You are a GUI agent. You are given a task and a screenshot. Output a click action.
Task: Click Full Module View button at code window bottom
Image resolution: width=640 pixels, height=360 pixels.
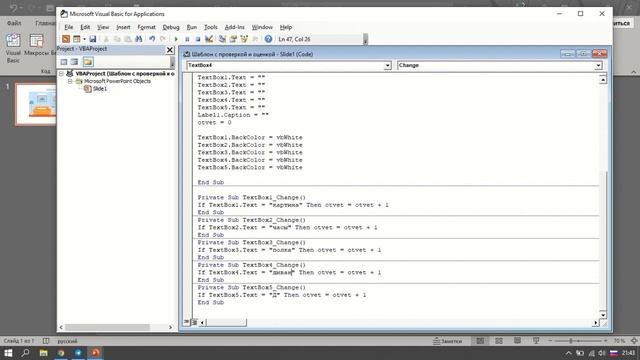click(194, 322)
